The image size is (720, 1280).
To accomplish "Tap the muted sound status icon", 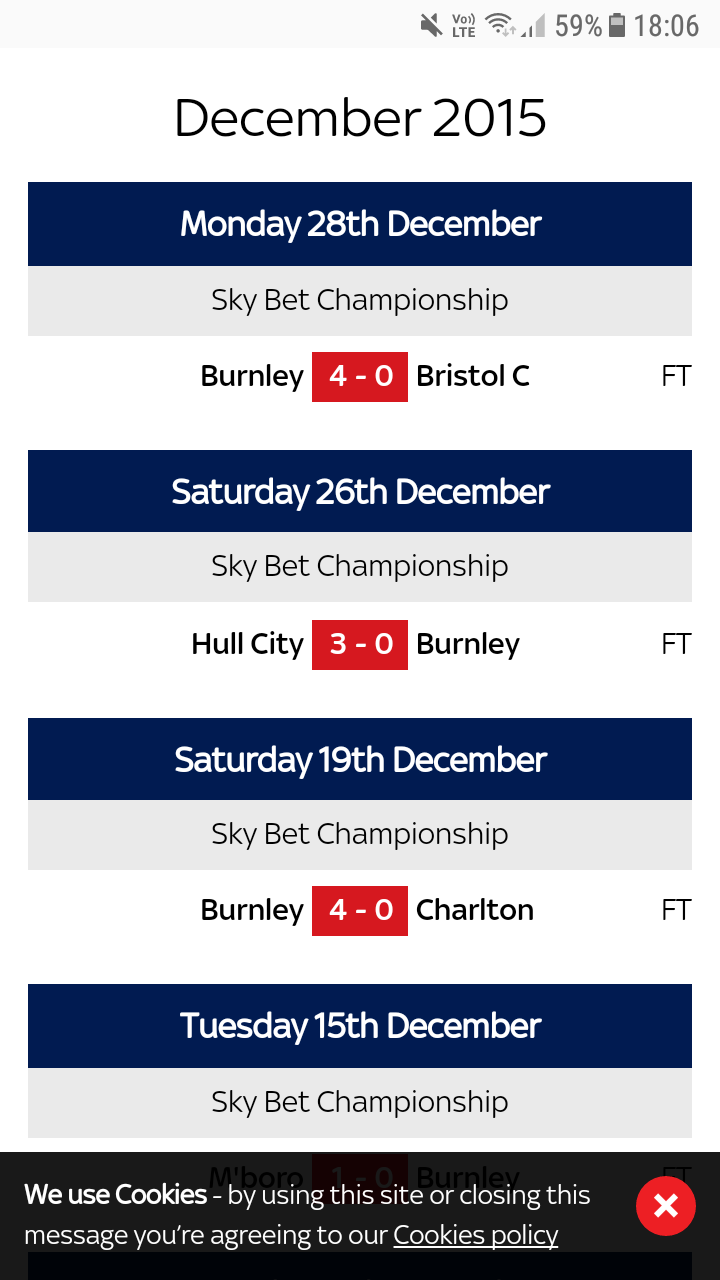I will point(431,25).
